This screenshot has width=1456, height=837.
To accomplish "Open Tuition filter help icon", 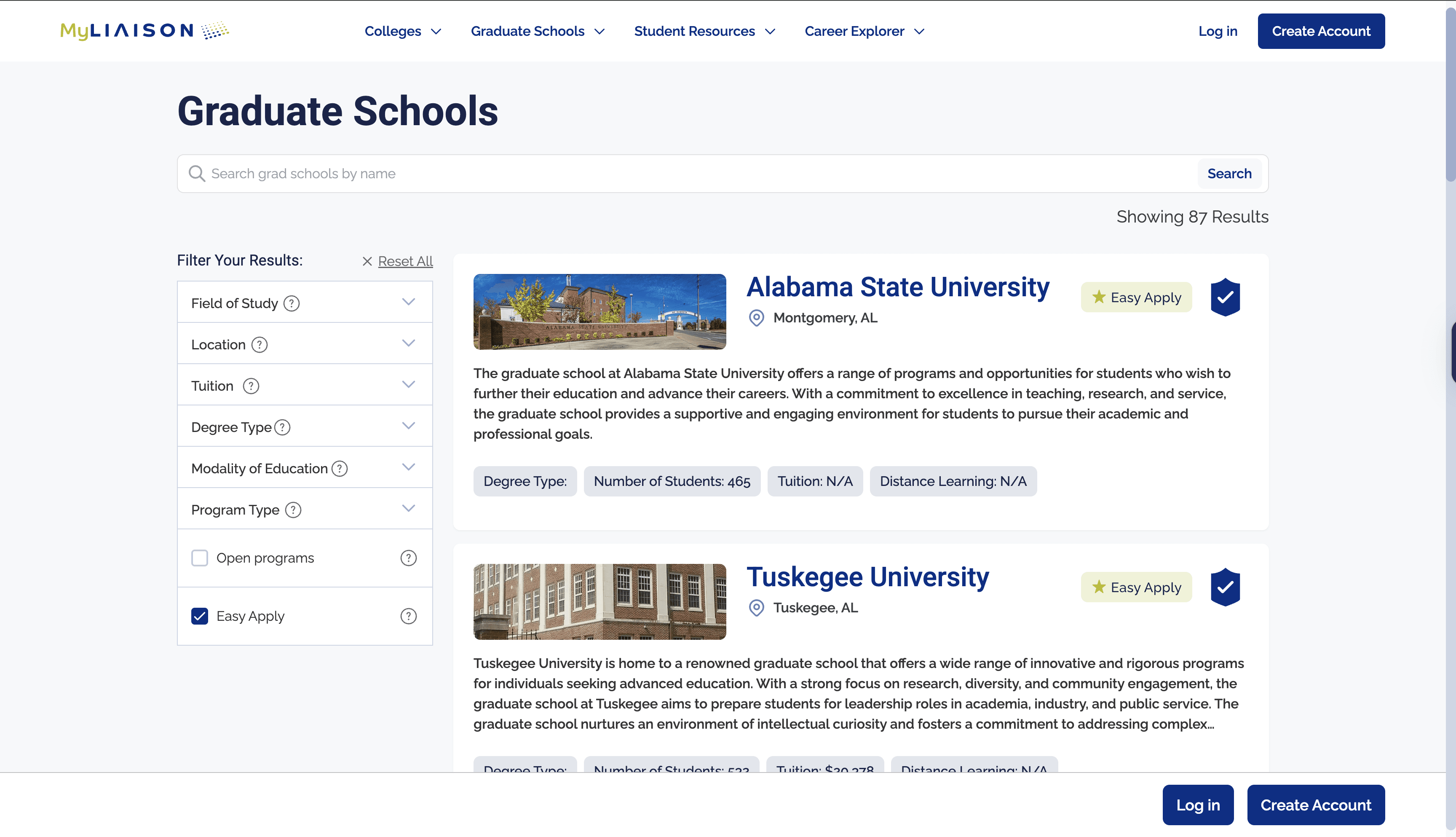I will click(251, 386).
